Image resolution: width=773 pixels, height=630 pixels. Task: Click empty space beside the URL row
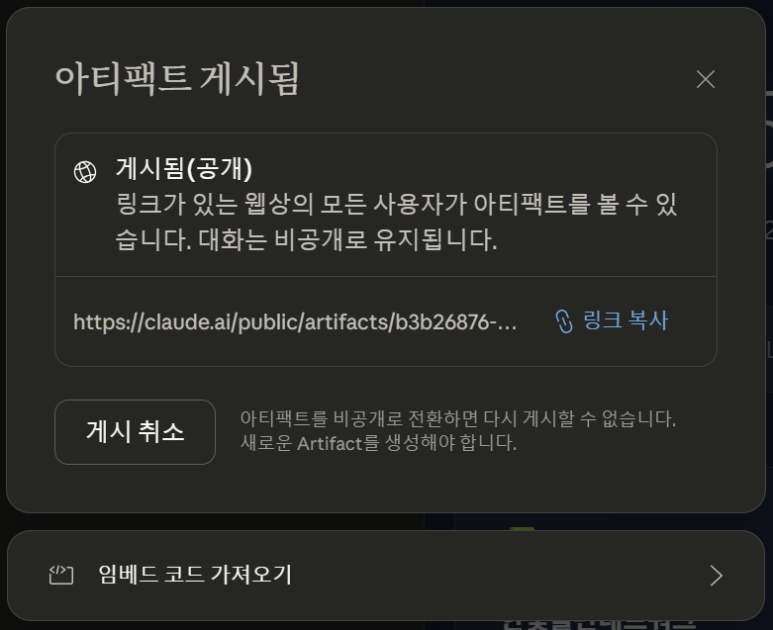point(692,321)
